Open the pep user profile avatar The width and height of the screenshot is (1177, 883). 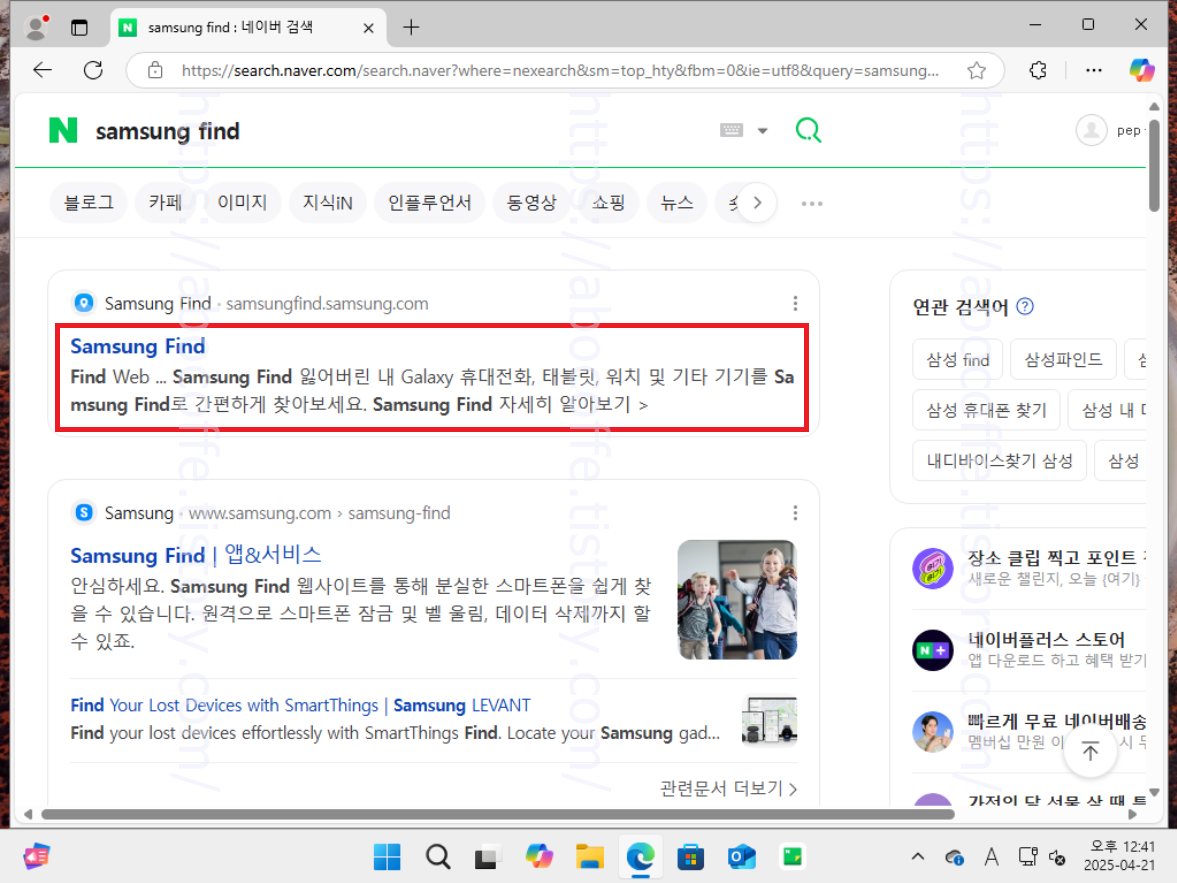(1091, 131)
